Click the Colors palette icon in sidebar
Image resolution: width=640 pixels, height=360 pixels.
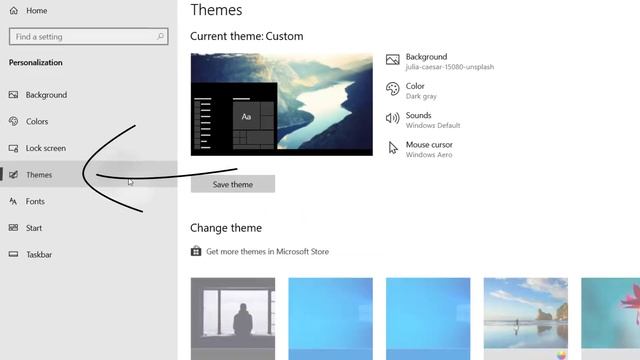(13, 121)
